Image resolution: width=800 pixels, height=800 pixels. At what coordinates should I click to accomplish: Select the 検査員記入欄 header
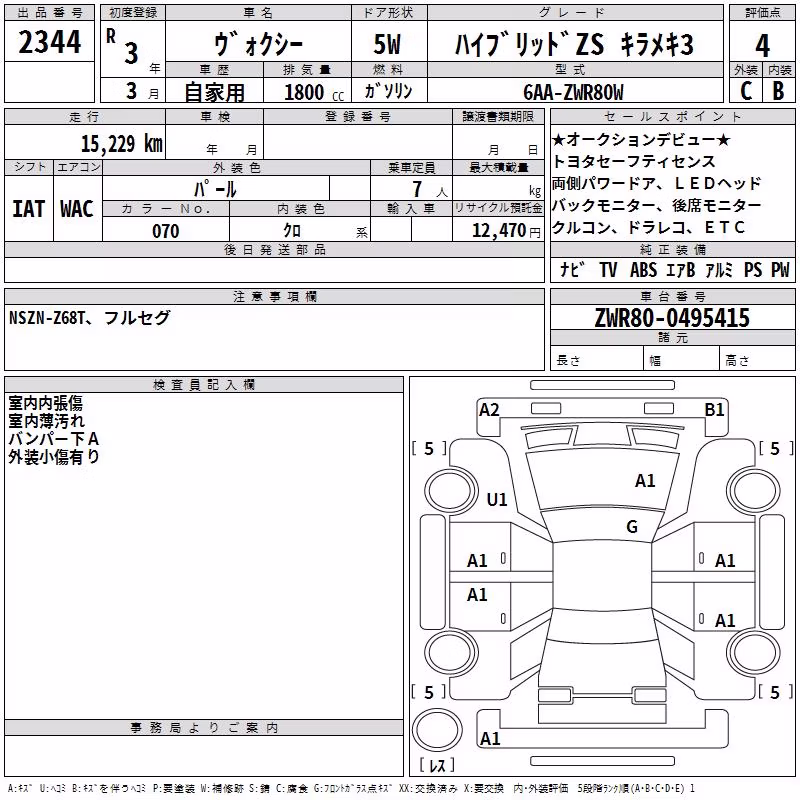[204, 385]
